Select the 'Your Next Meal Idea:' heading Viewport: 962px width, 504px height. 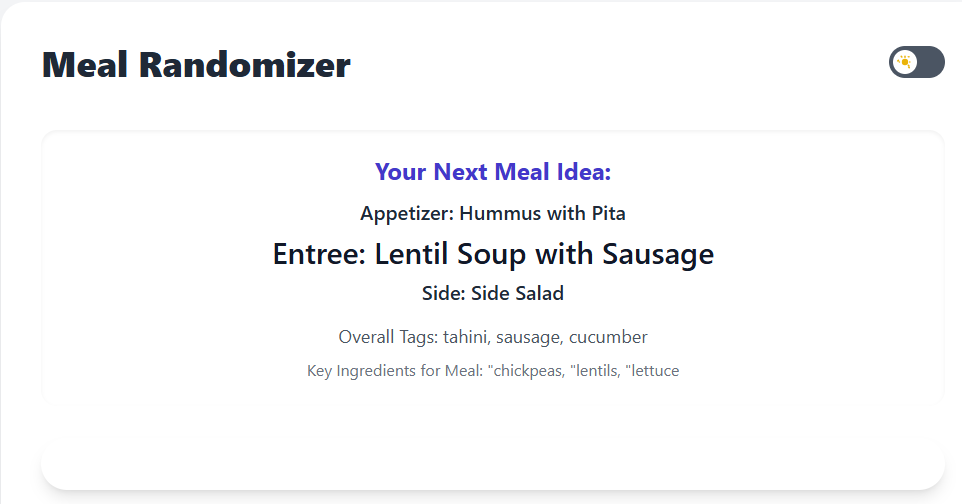coord(493,172)
